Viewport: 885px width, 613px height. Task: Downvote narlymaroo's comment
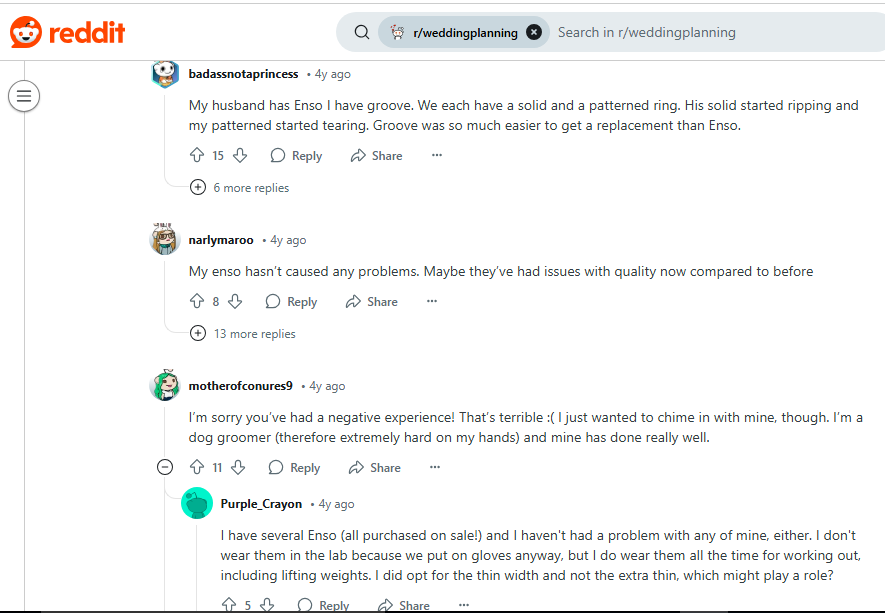click(x=236, y=302)
